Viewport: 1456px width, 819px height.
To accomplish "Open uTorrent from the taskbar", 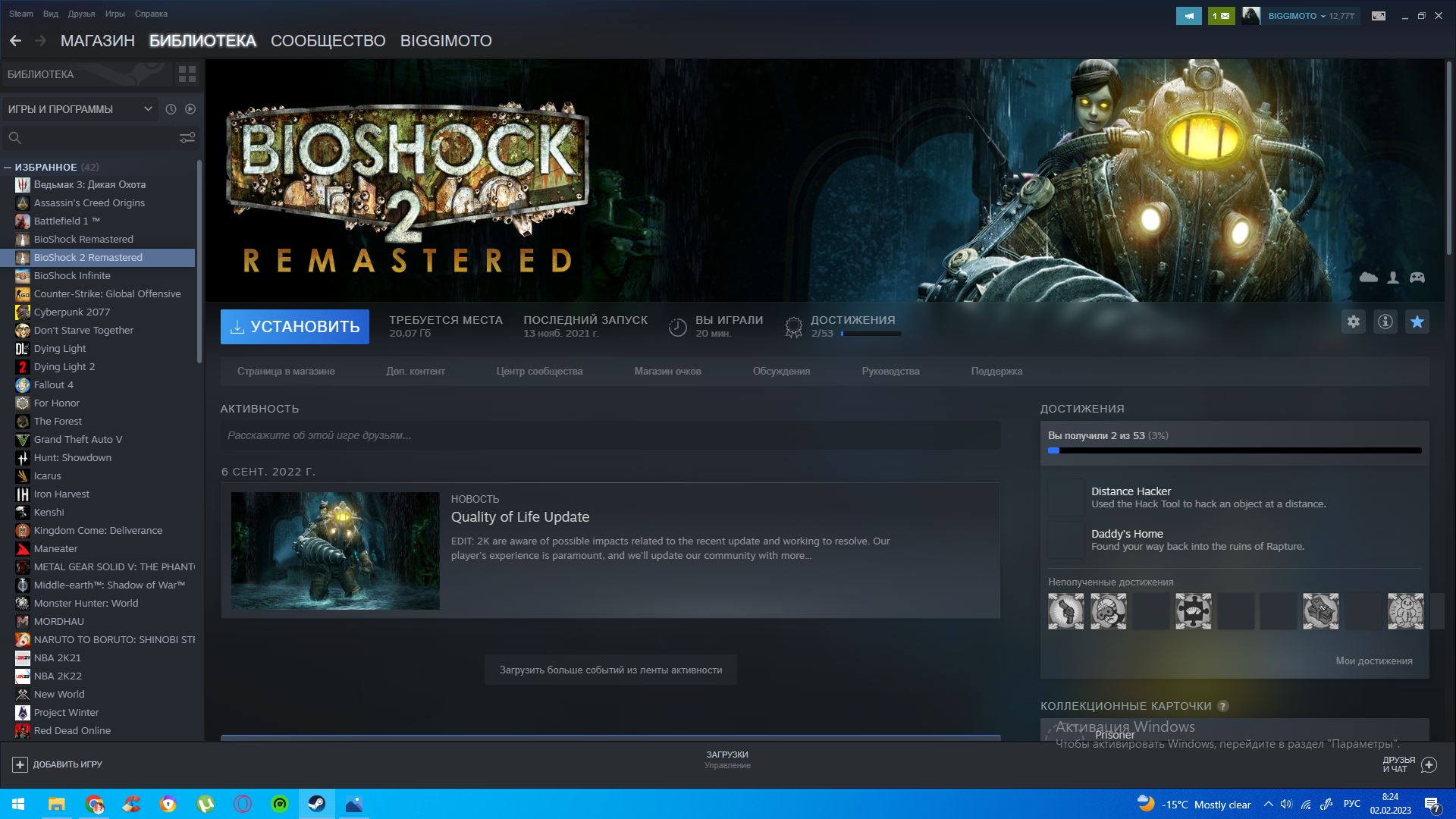I will (x=206, y=804).
